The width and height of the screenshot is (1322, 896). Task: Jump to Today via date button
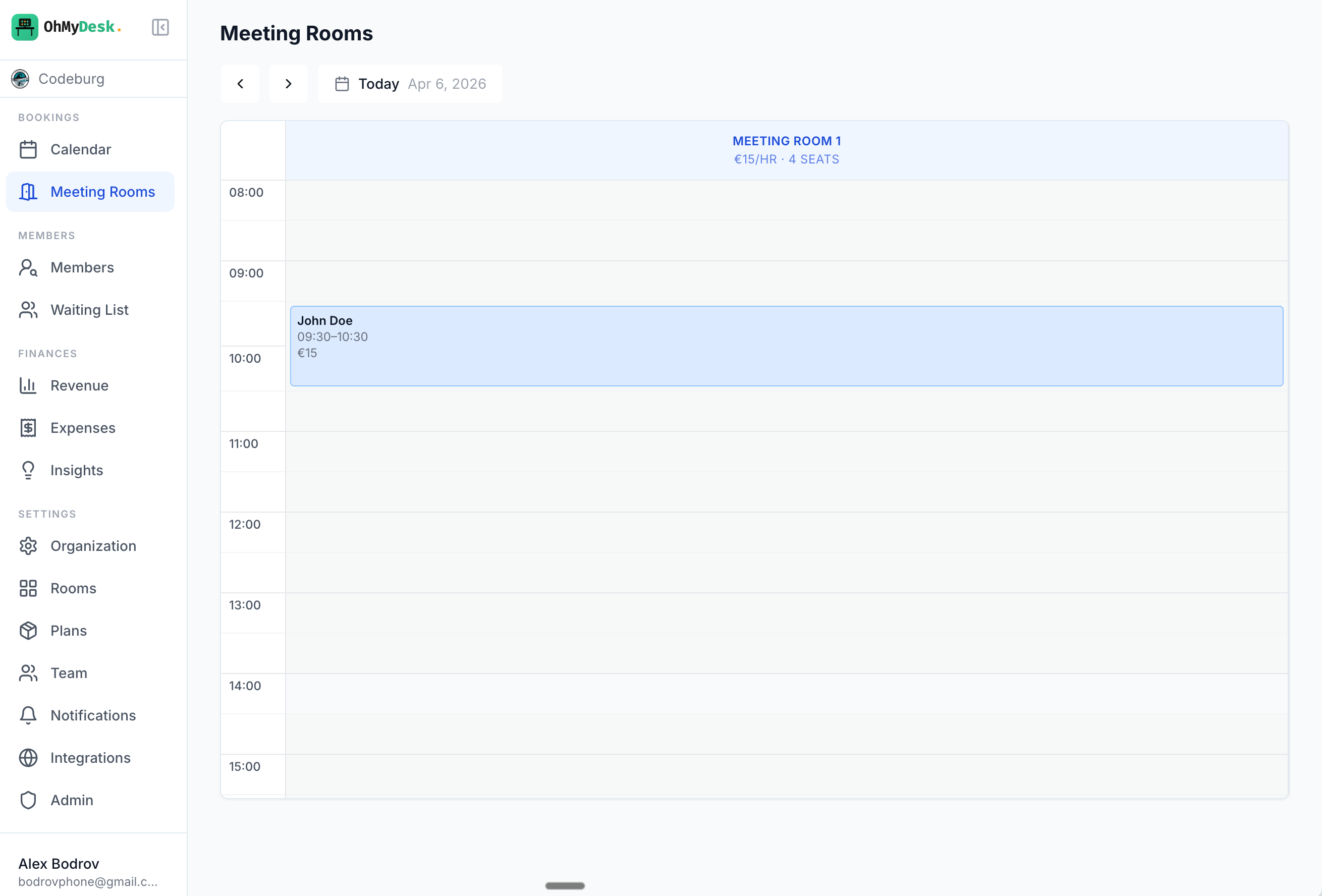pyautogui.click(x=378, y=84)
